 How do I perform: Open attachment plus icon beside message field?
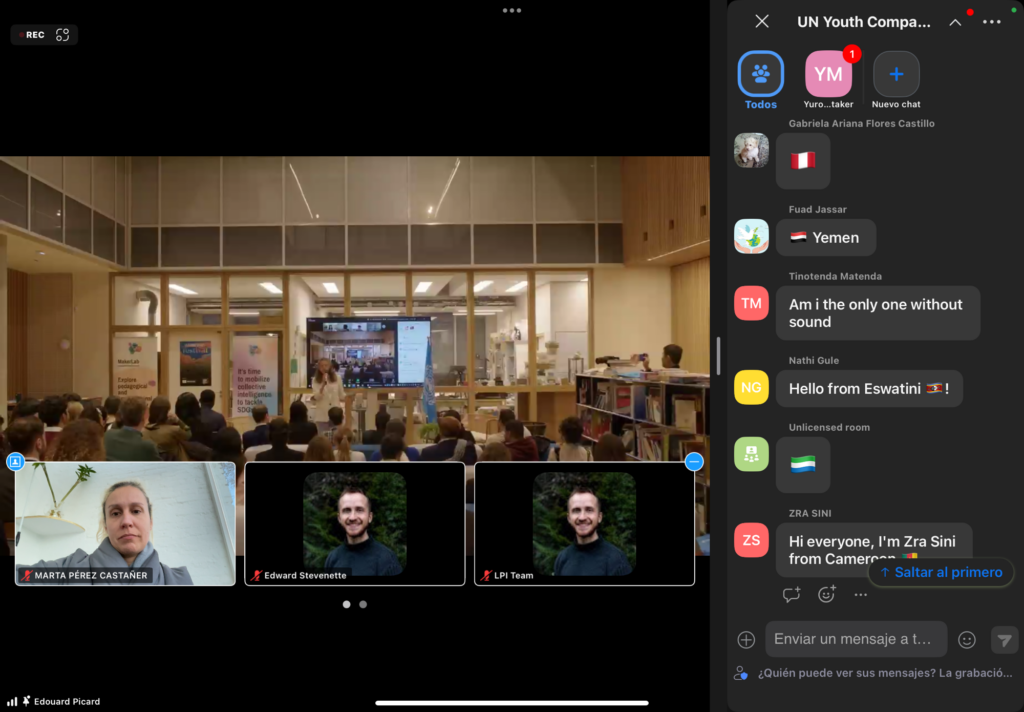[746, 640]
